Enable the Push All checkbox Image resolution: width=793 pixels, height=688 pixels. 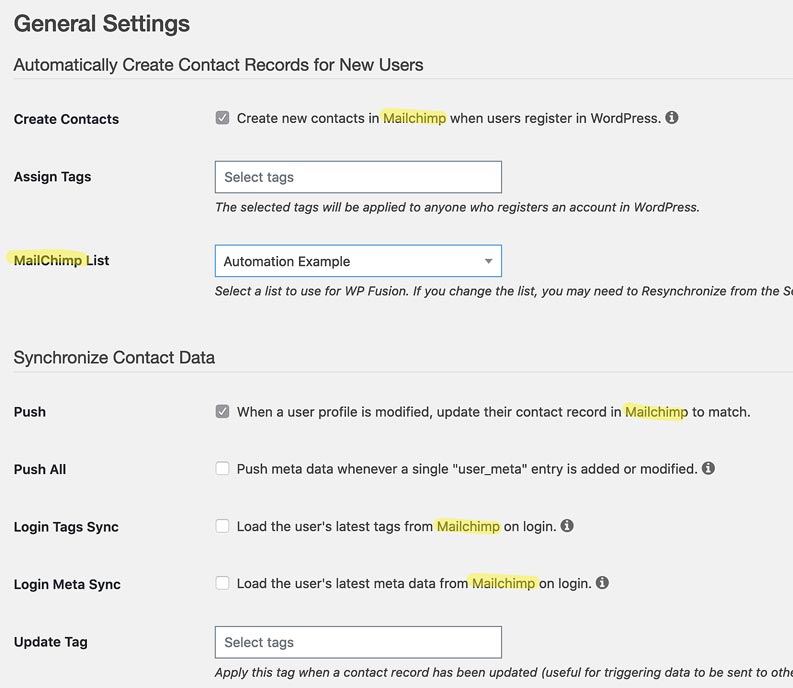[222, 468]
